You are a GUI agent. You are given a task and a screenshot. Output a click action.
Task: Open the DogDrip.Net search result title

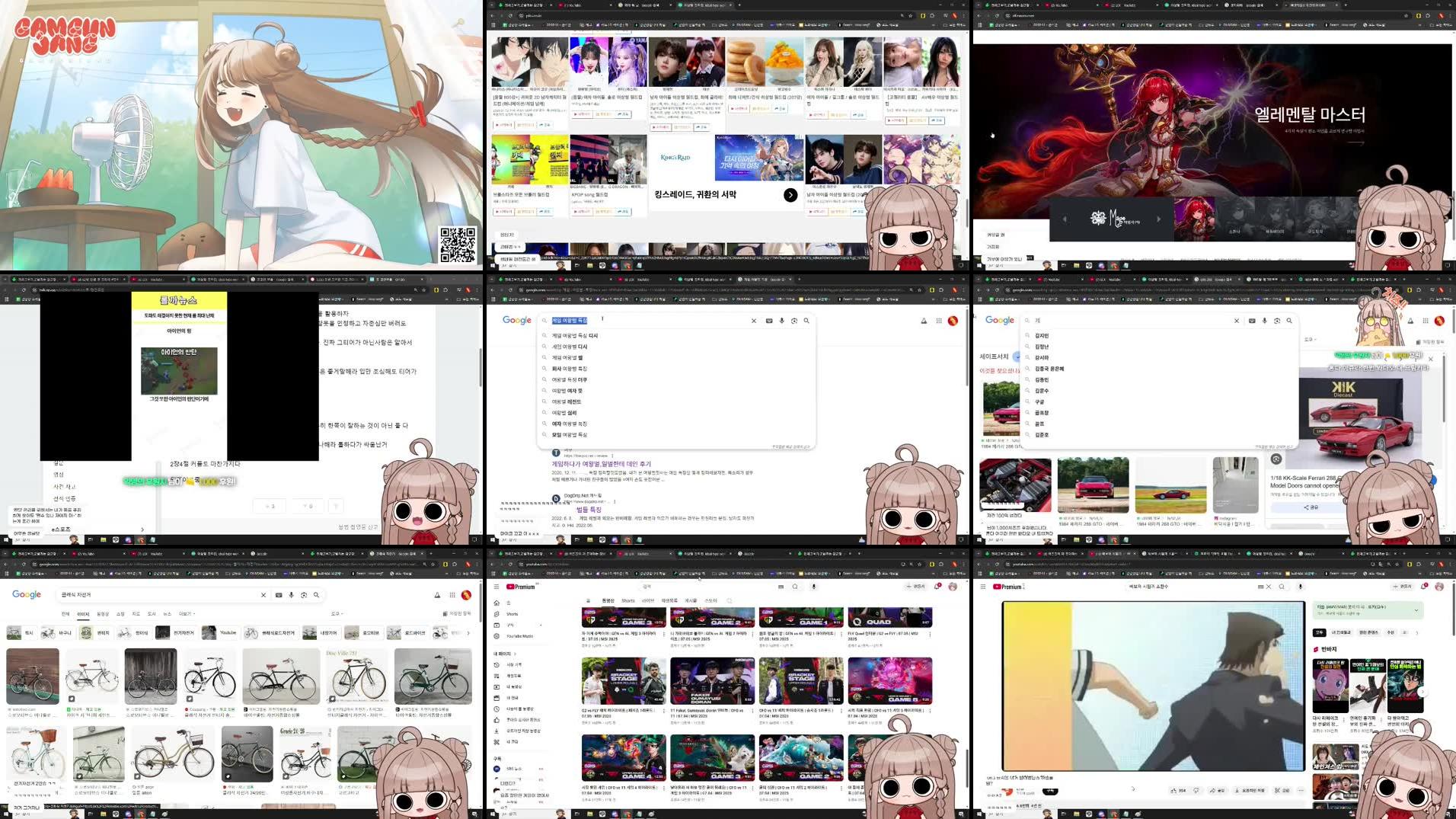point(589,510)
